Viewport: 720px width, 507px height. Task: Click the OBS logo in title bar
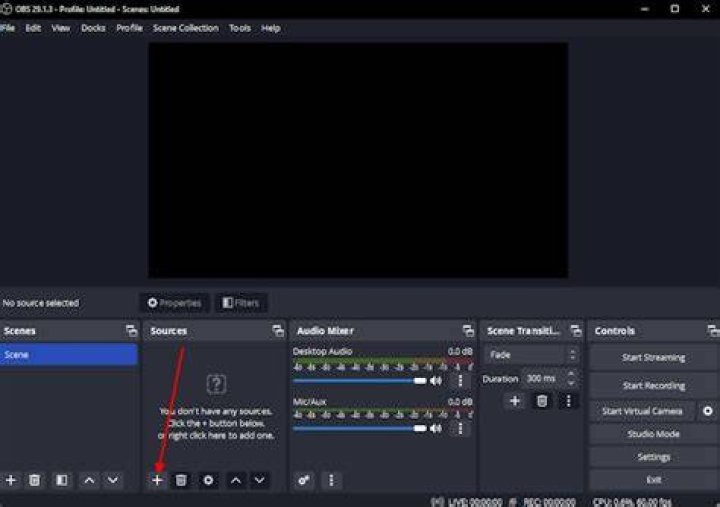tap(6, 9)
